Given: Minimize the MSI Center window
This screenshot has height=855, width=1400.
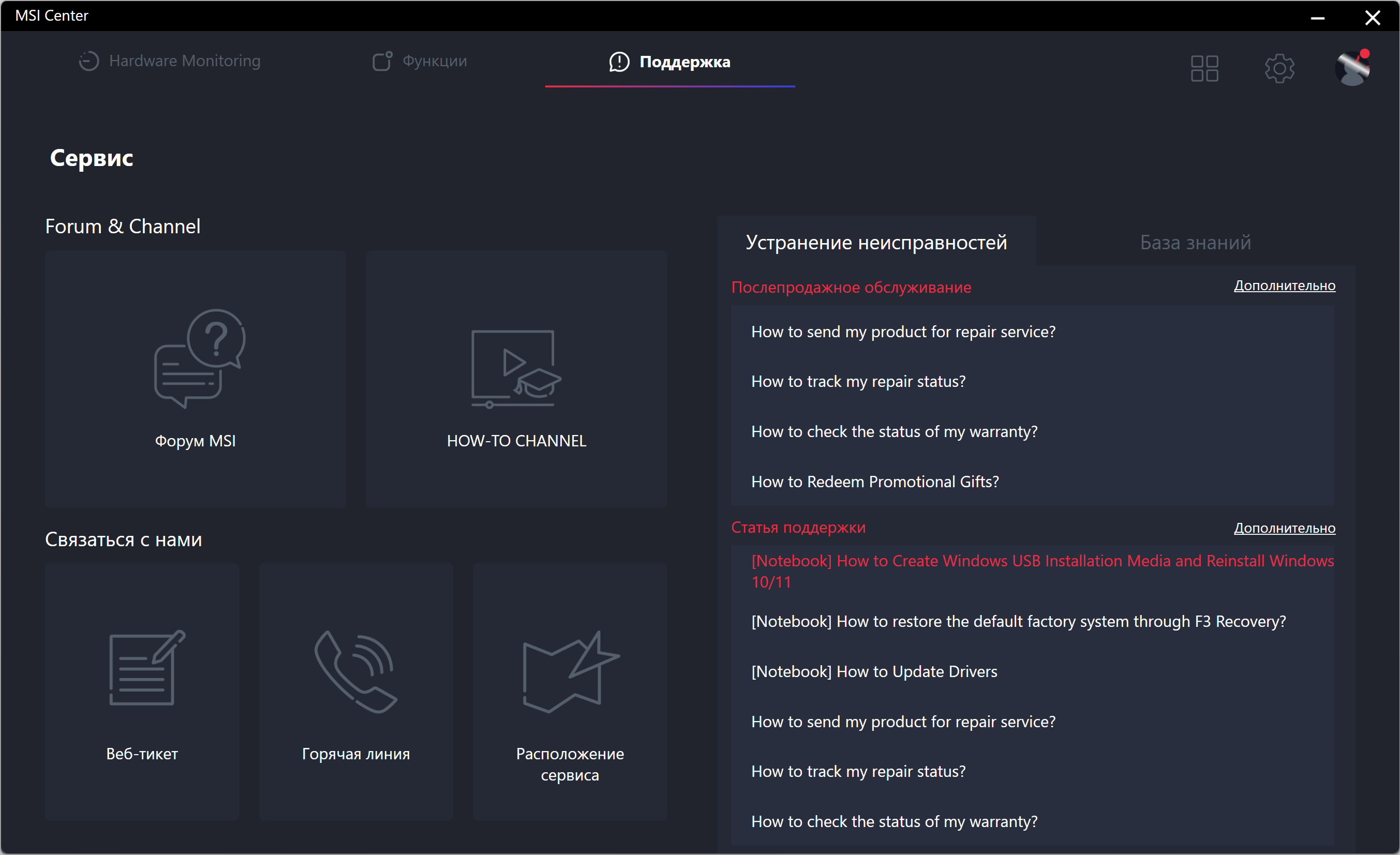Looking at the screenshot, I should (x=1318, y=18).
